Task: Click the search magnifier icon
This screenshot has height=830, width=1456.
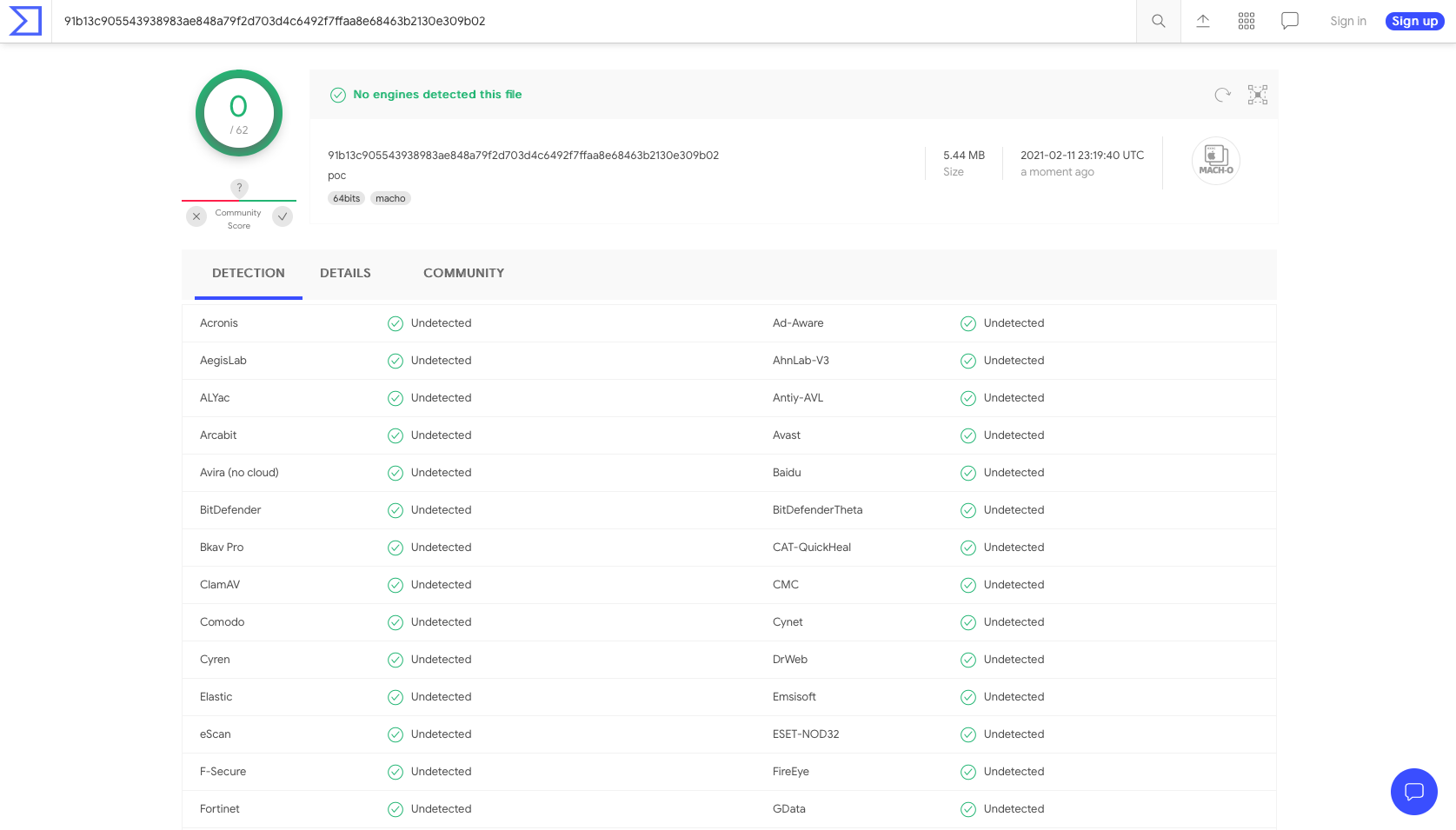Action: [x=1159, y=21]
